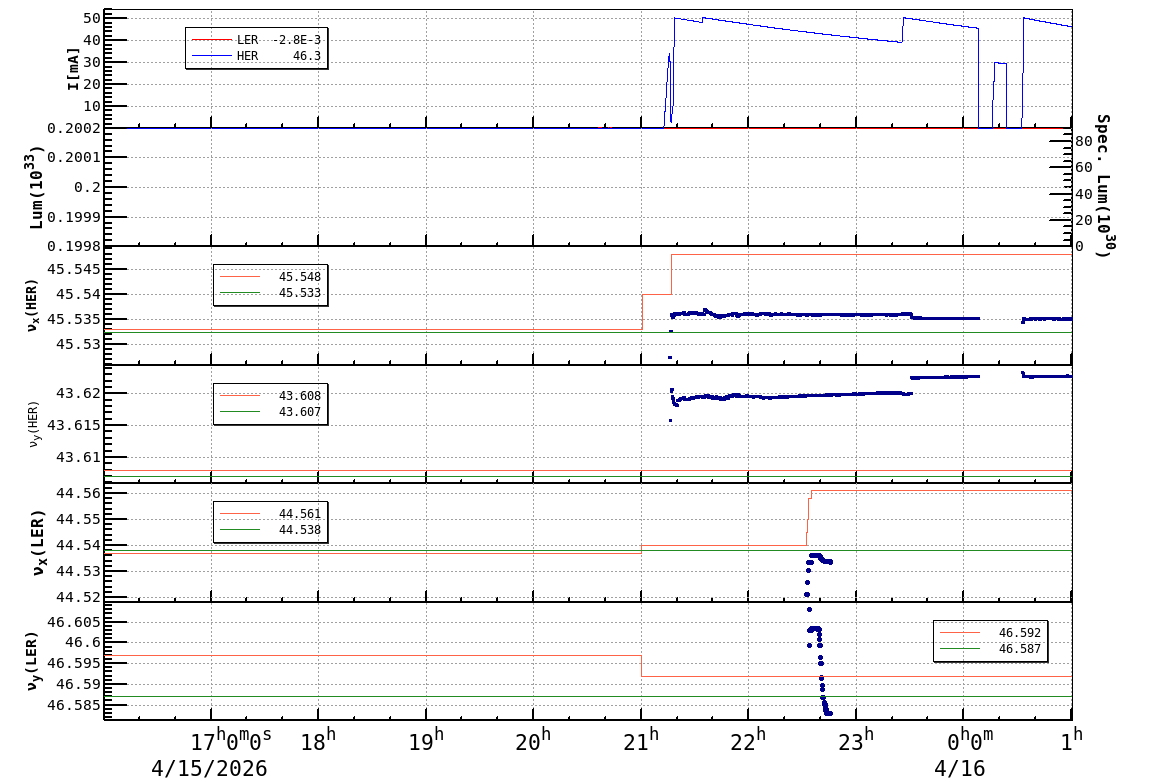The width and height of the screenshot is (1154, 782).
Task: Click the 43.615 tick on νy(HER) axis
Action: point(74,425)
